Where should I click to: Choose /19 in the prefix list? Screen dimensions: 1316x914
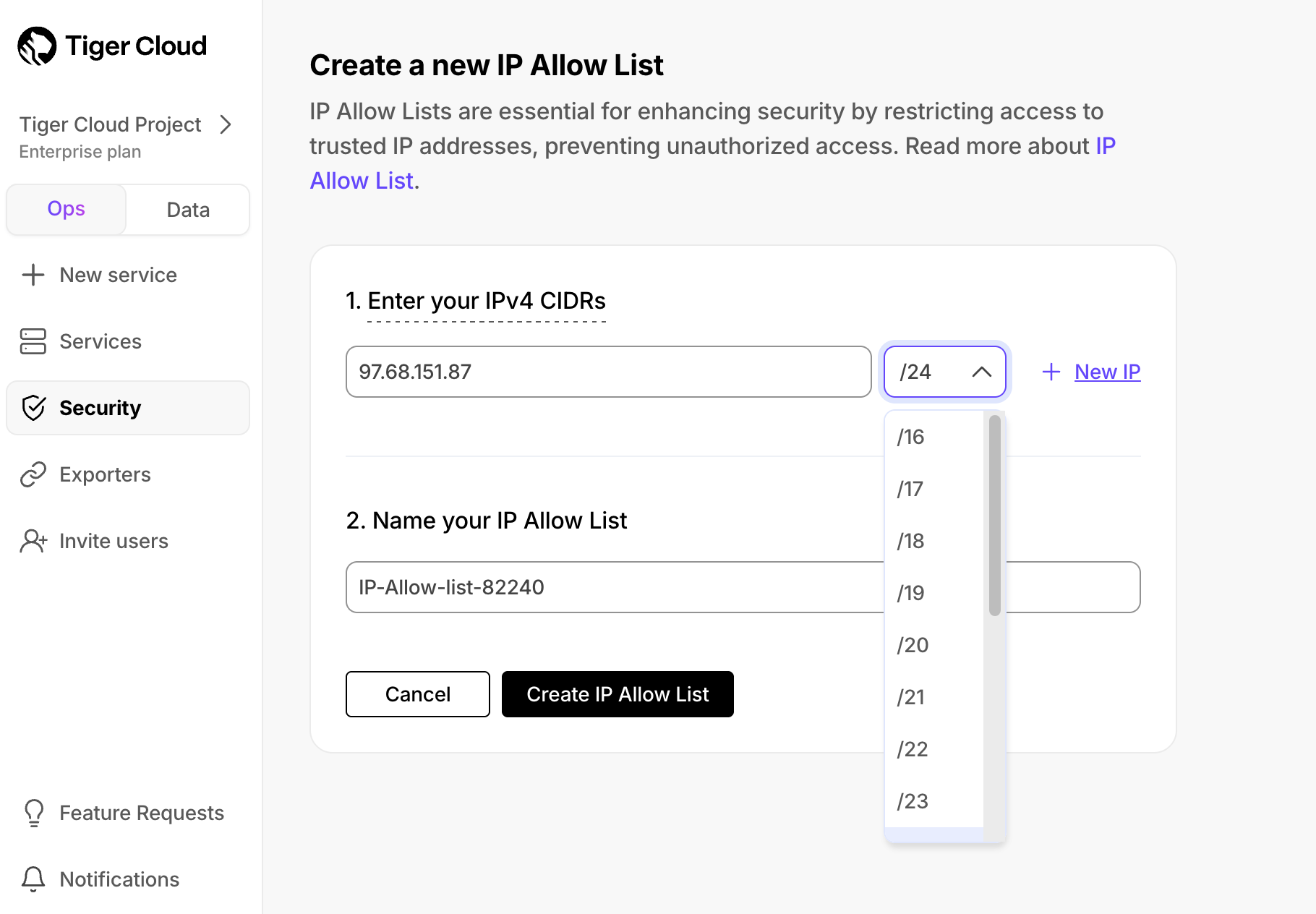[x=934, y=593]
